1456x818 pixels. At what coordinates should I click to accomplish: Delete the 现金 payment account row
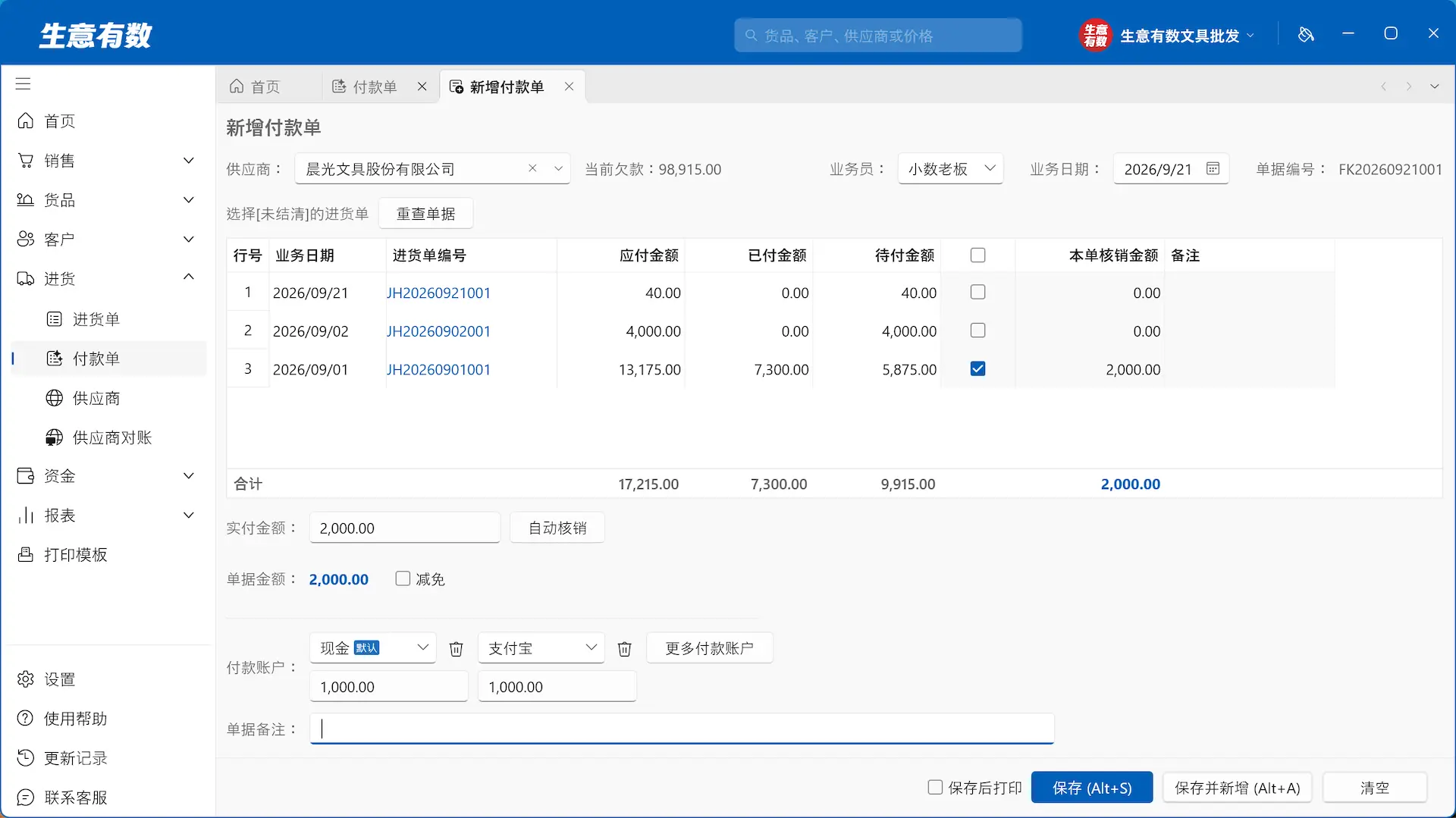(457, 649)
